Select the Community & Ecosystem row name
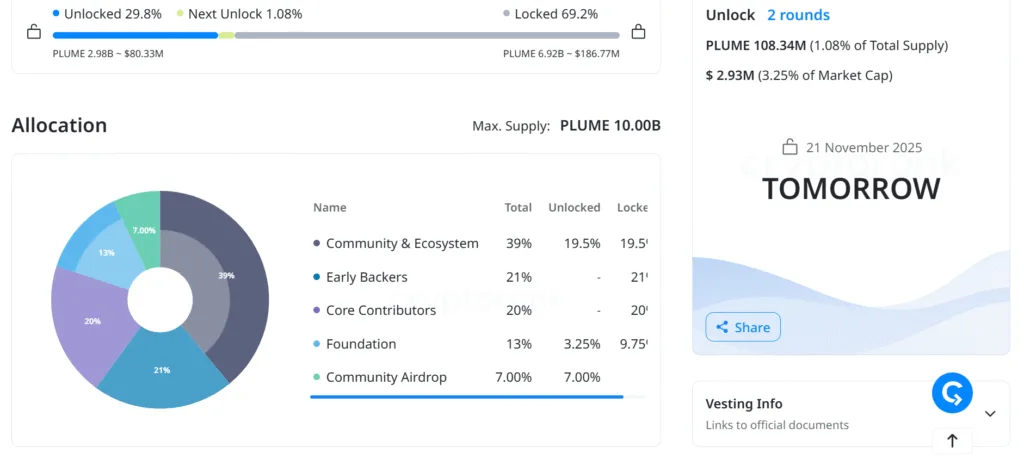This screenshot has width=1024, height=472. pos(402,244)
